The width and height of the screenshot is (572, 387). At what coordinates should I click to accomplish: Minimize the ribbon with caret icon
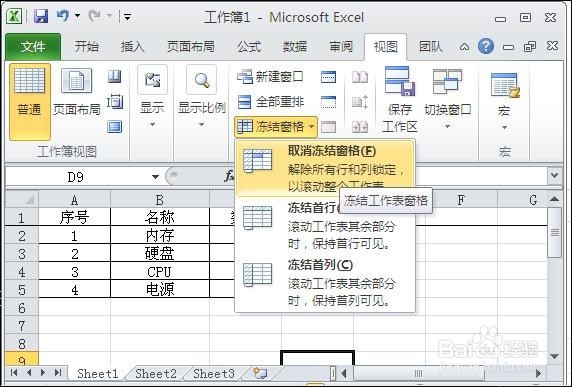(x=464, y=47)
